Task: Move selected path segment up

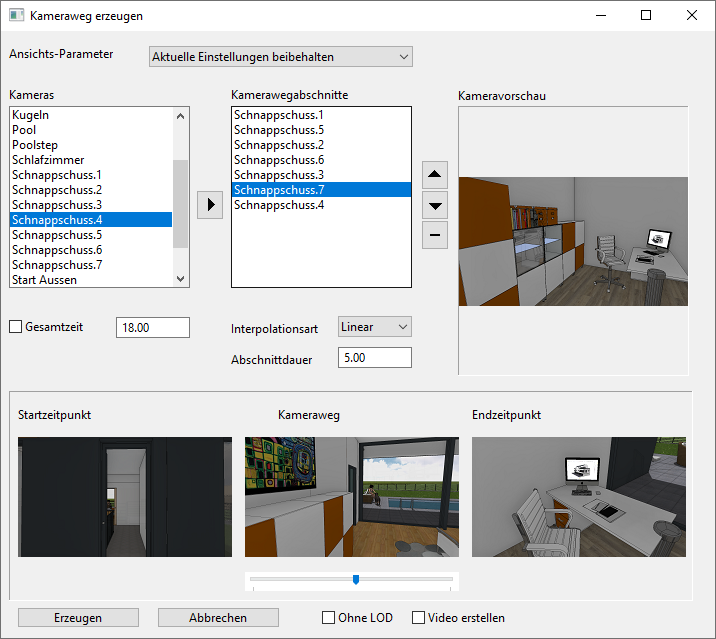Action: pyautogui.click(x=434, y=175)
